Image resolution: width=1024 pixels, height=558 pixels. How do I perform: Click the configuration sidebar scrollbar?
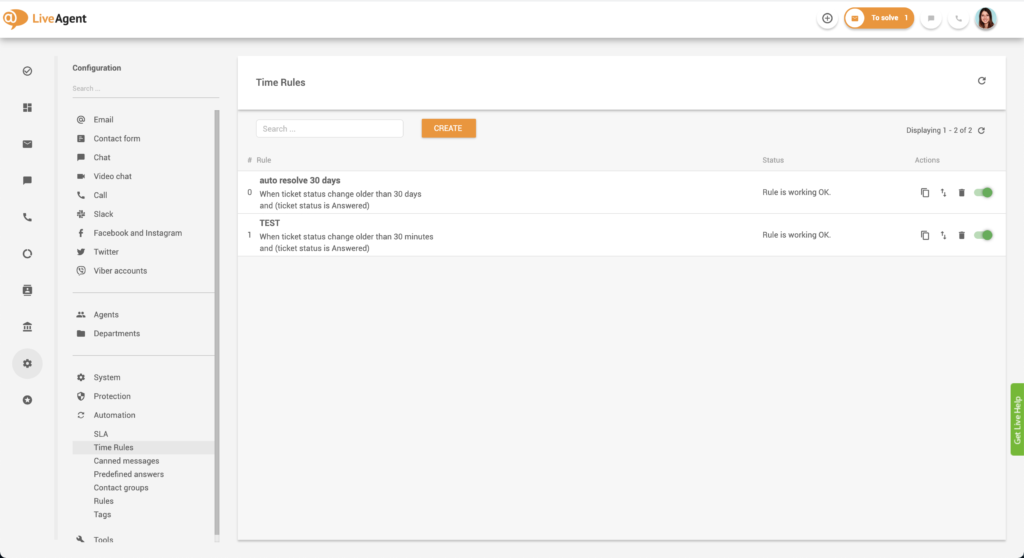(x=217, y=320)
